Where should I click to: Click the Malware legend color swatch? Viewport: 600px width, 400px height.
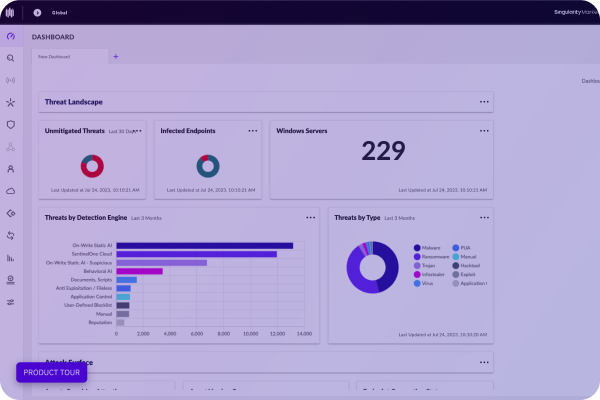pyautogui.click(x=417, y=247)
